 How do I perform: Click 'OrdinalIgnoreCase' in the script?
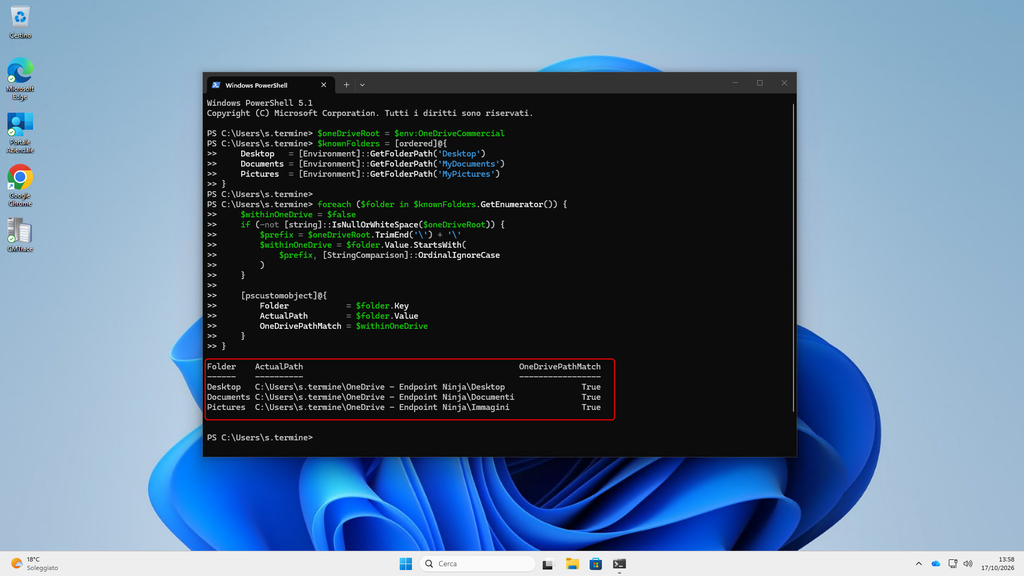coord(459,255)
